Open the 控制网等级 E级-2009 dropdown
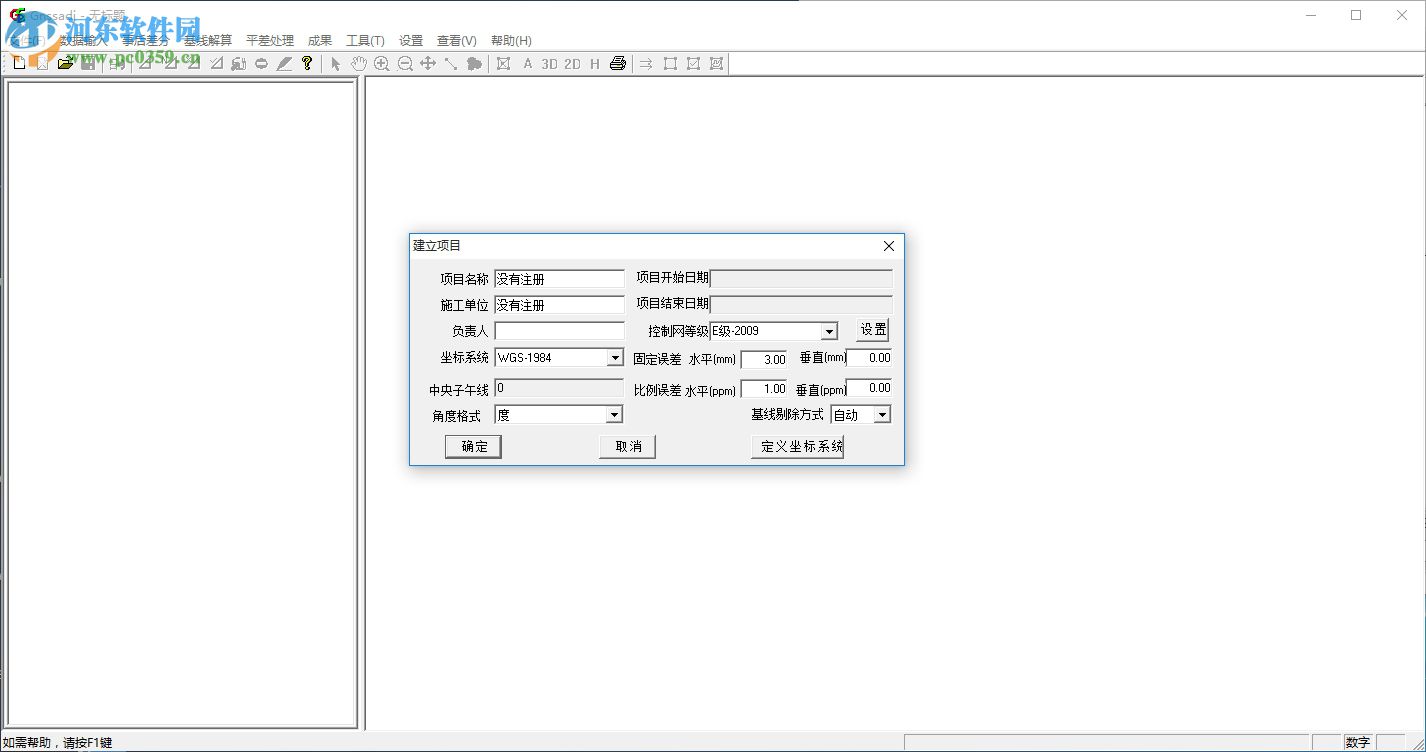Image resolution: width=1426 pixels, height=752 pixels. coord(829,331)
